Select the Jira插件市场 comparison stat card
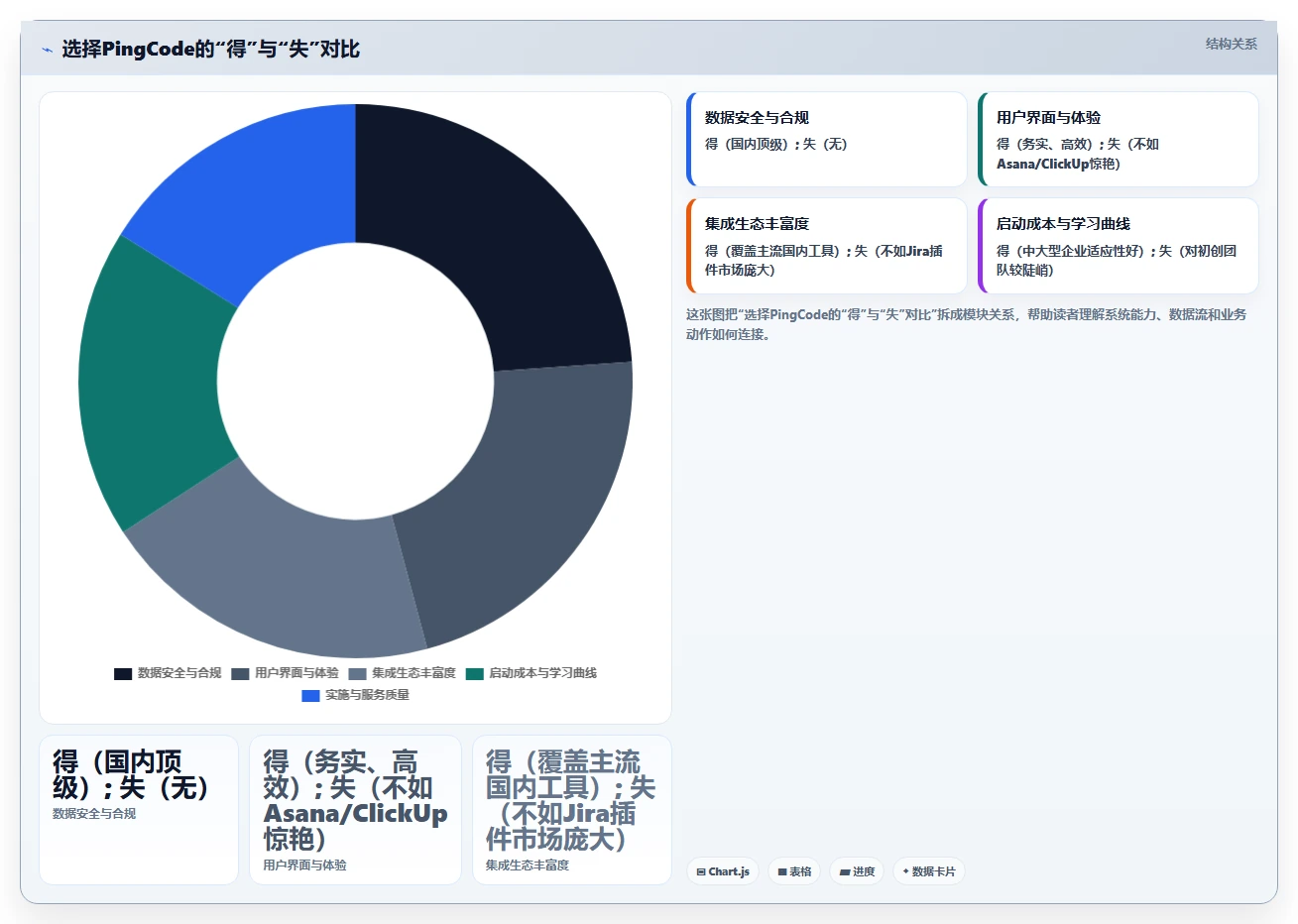 (x=572, y=809)
